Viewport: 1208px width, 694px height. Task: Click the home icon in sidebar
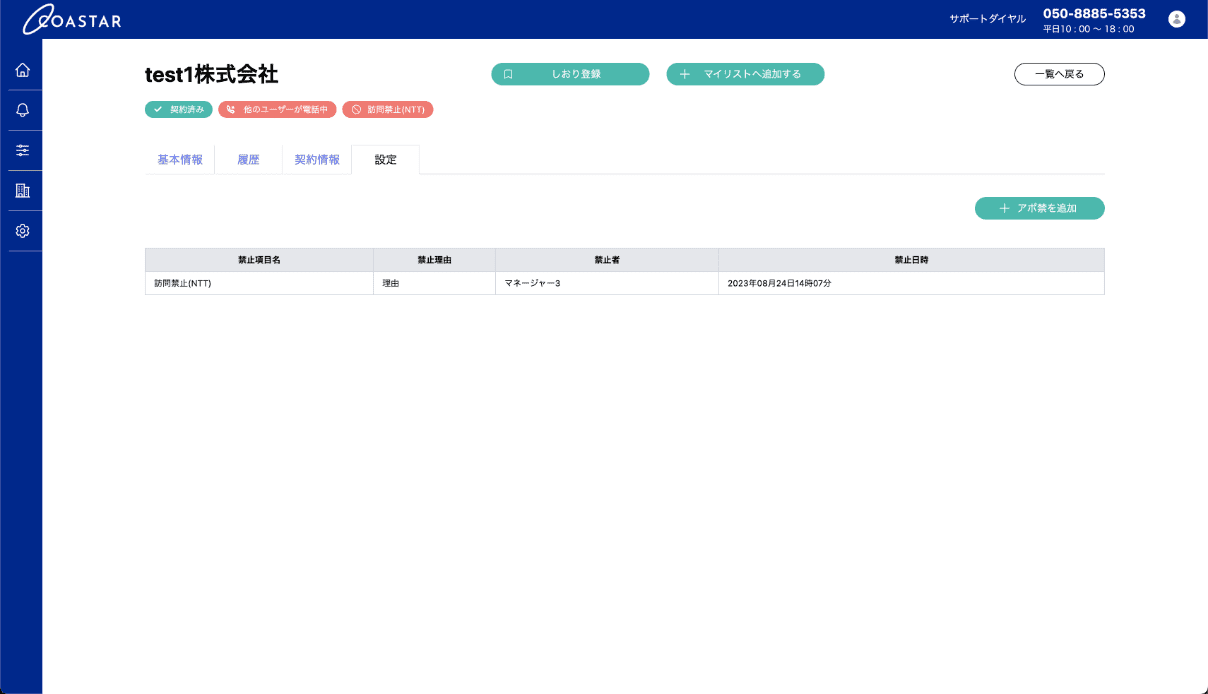(22, 70)
